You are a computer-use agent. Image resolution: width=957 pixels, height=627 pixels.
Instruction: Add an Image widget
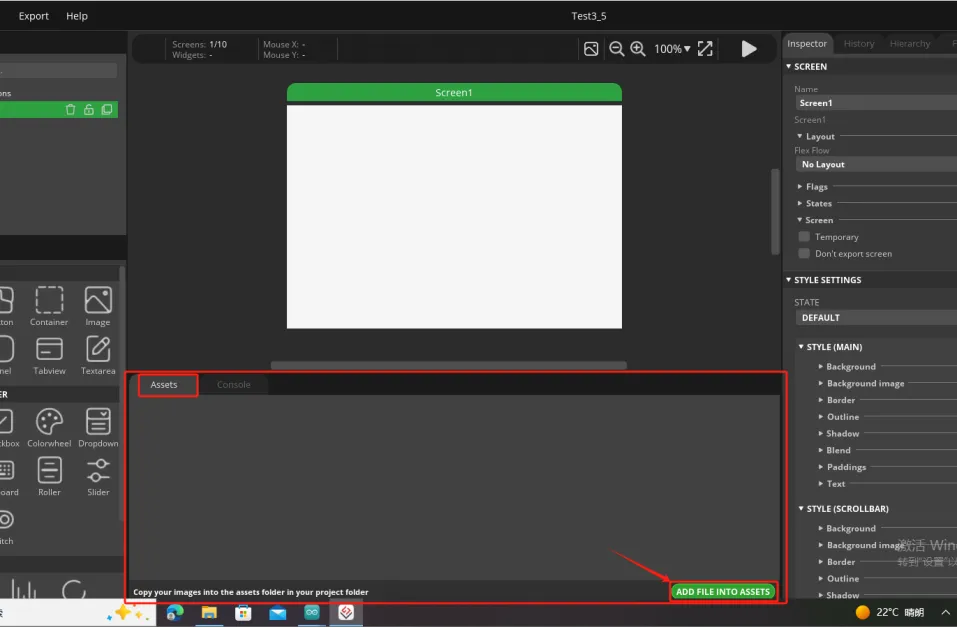pyautogui.click(x=98, y=301)
